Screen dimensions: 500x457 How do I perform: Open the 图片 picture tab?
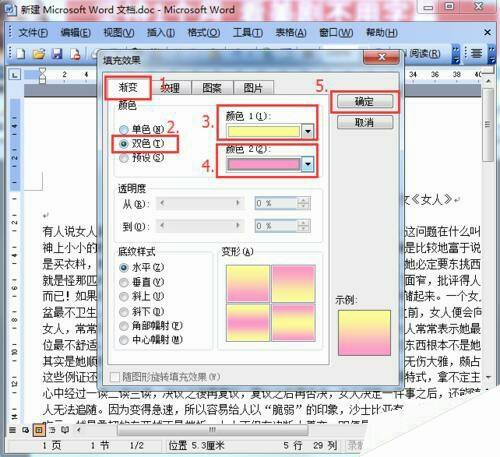253,88
